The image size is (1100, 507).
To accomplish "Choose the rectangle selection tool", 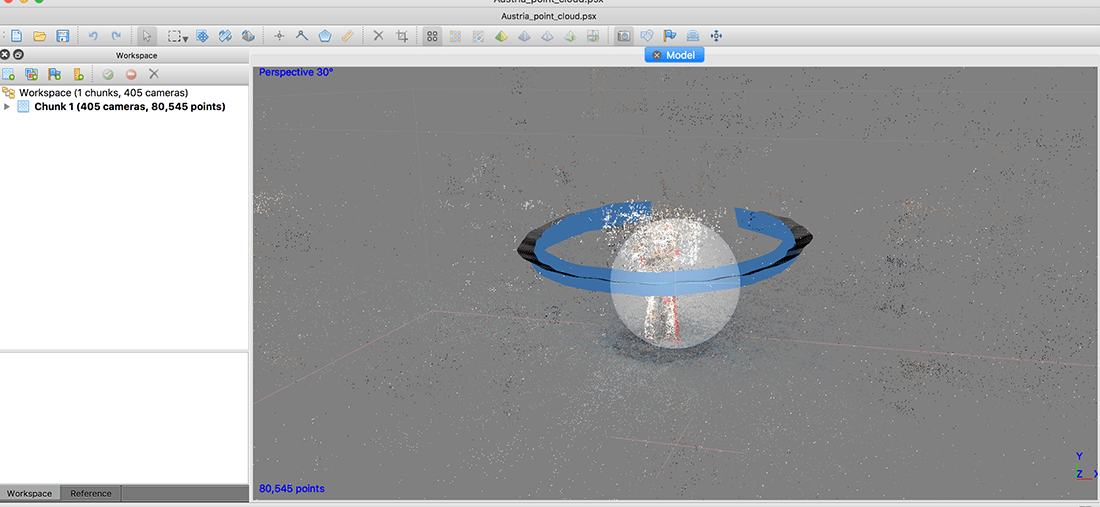I will [x=174, y=36].
